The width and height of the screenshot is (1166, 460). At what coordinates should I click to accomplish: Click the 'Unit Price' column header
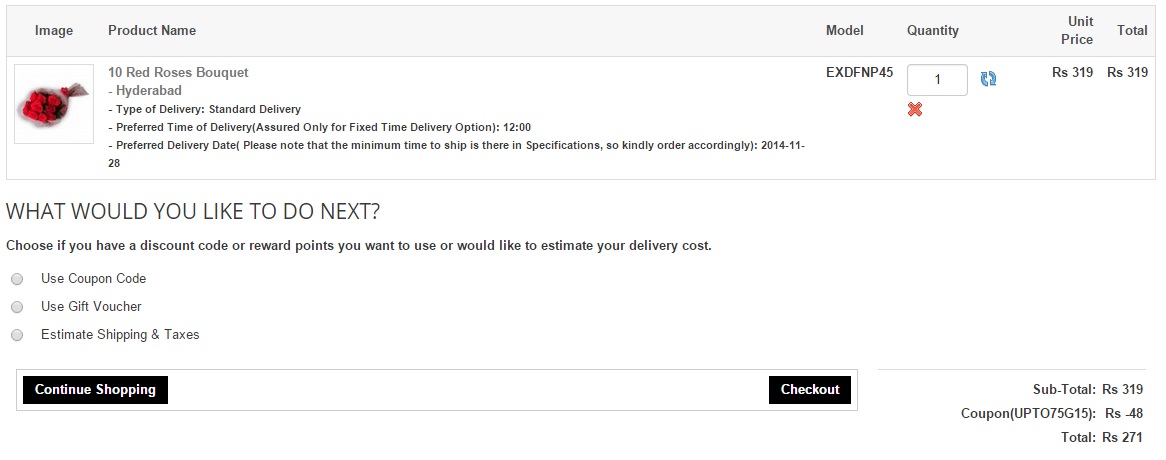[1077, 30]
